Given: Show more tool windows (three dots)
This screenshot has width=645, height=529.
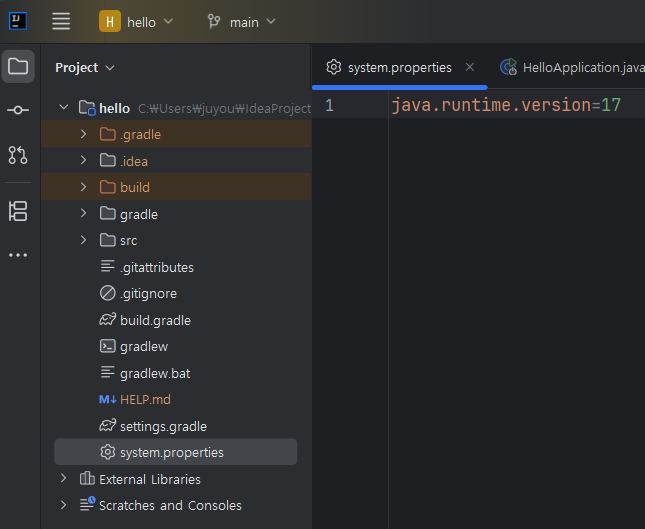Looking at the screenshot, I should click(18, 255).
